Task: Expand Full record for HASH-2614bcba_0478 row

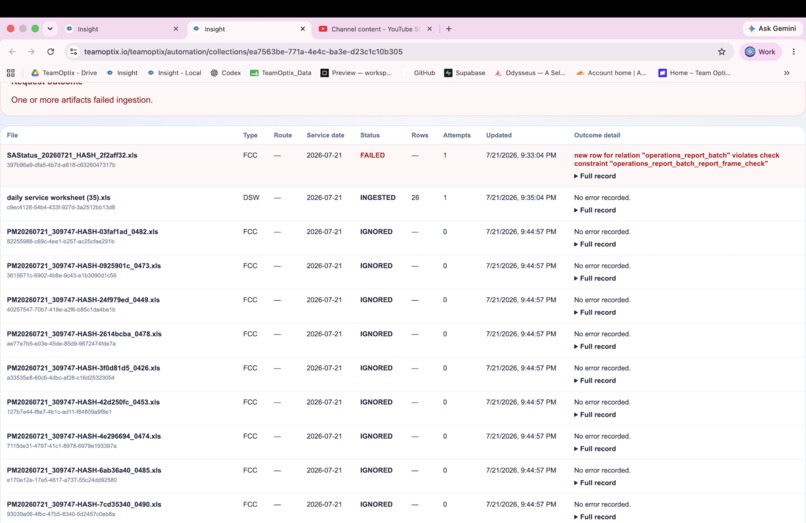Action: point(595,346)
